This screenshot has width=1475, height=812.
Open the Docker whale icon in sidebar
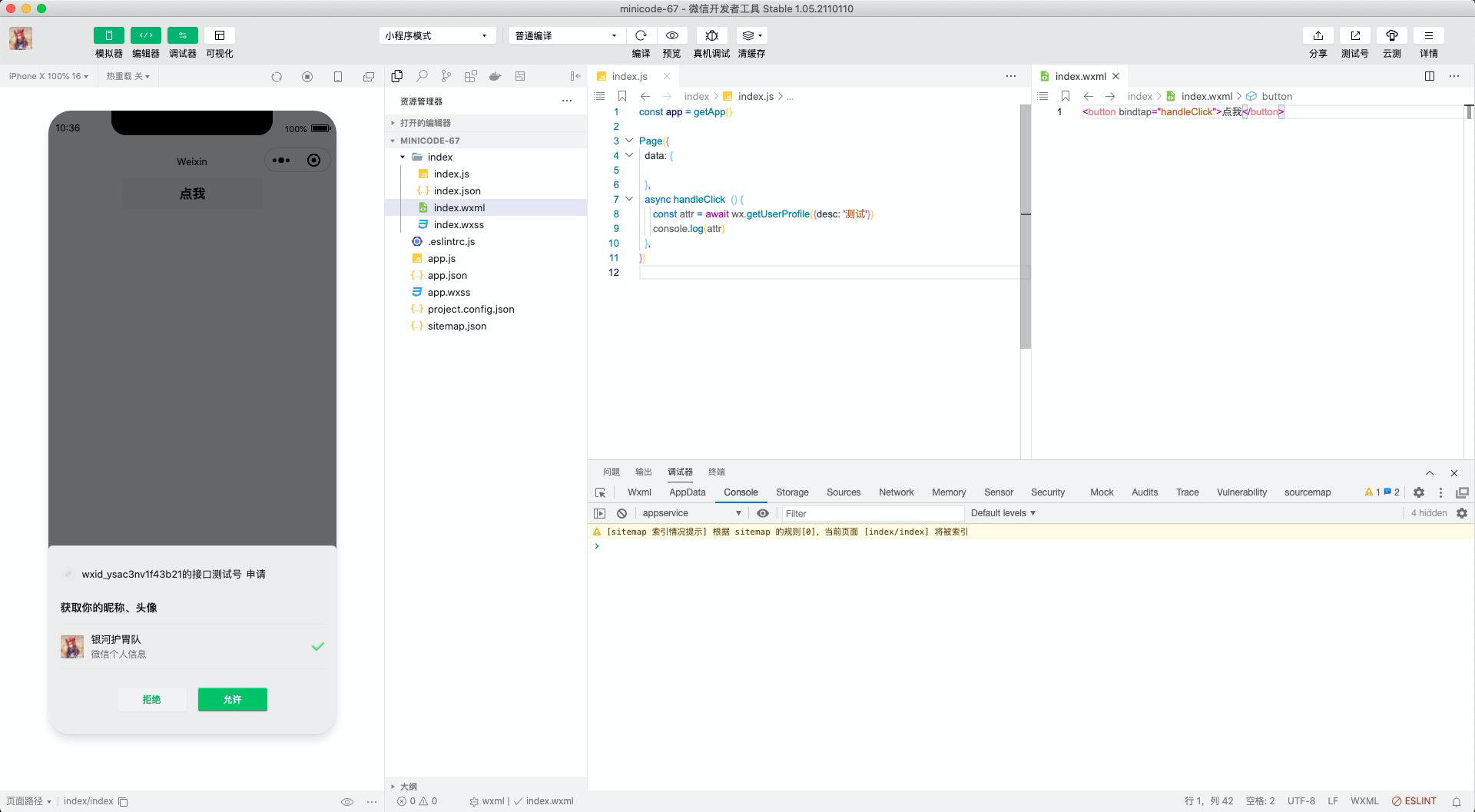(x=496, y=76)
